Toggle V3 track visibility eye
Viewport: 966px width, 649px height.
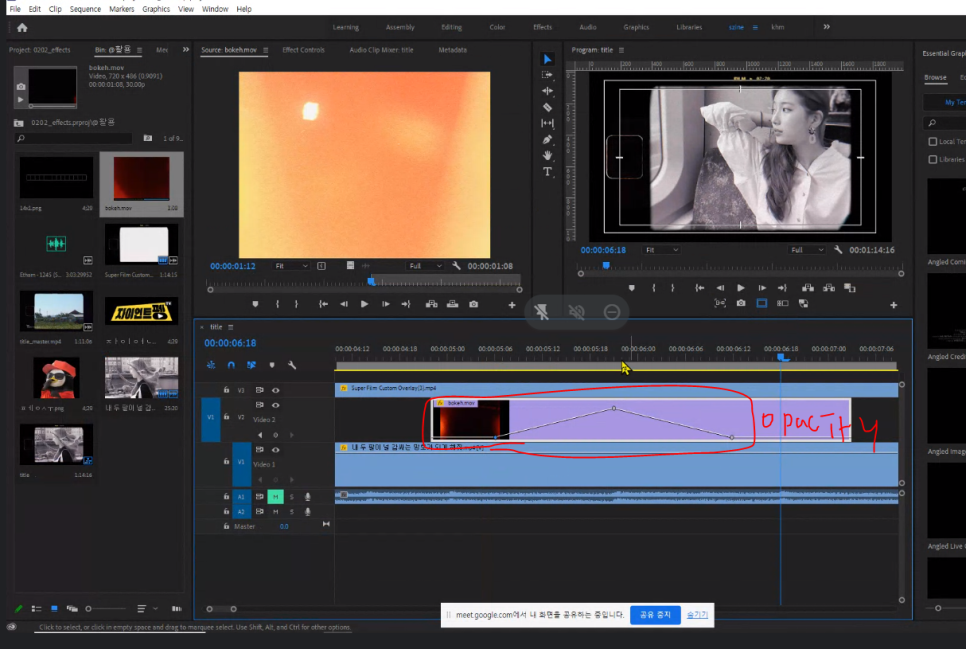click(275, 390)
